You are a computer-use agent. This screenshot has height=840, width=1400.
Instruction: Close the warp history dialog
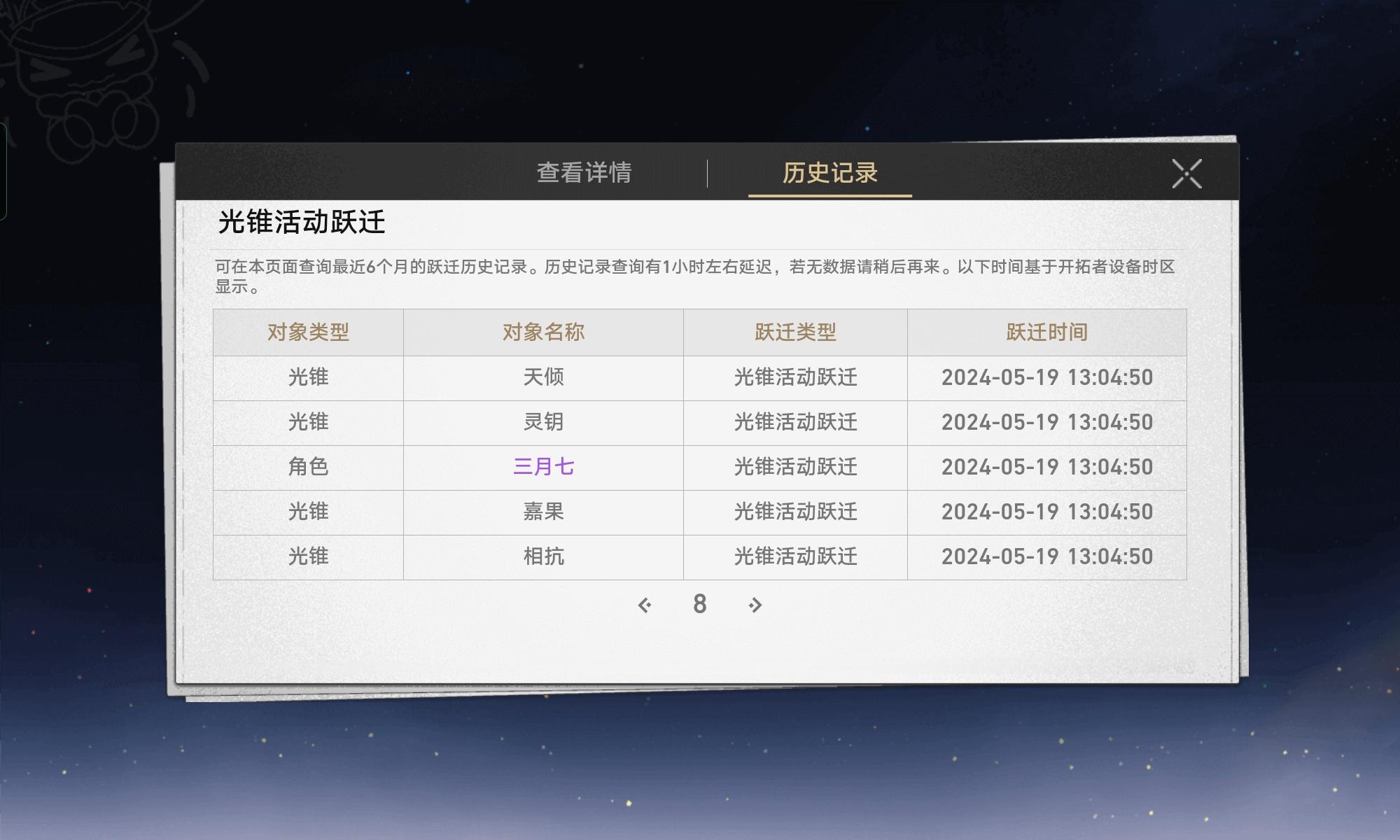click(1186, 174)
